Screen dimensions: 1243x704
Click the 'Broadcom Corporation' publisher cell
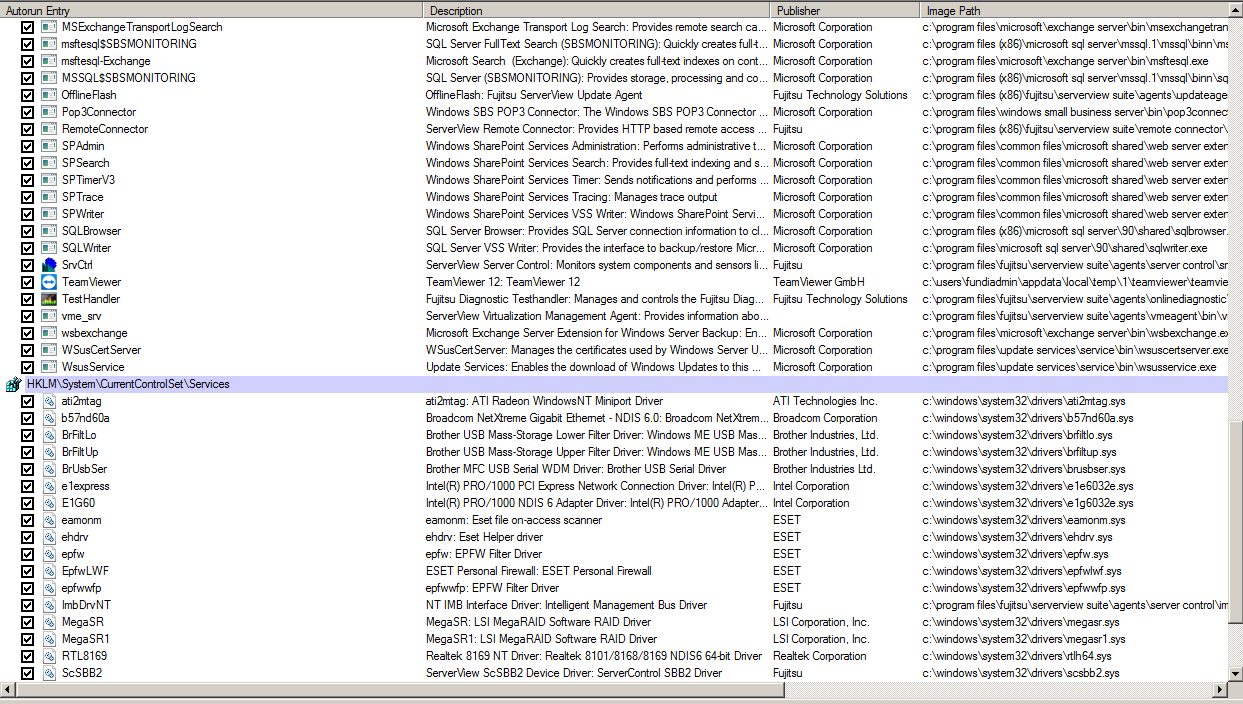click(x=825, y=418)
